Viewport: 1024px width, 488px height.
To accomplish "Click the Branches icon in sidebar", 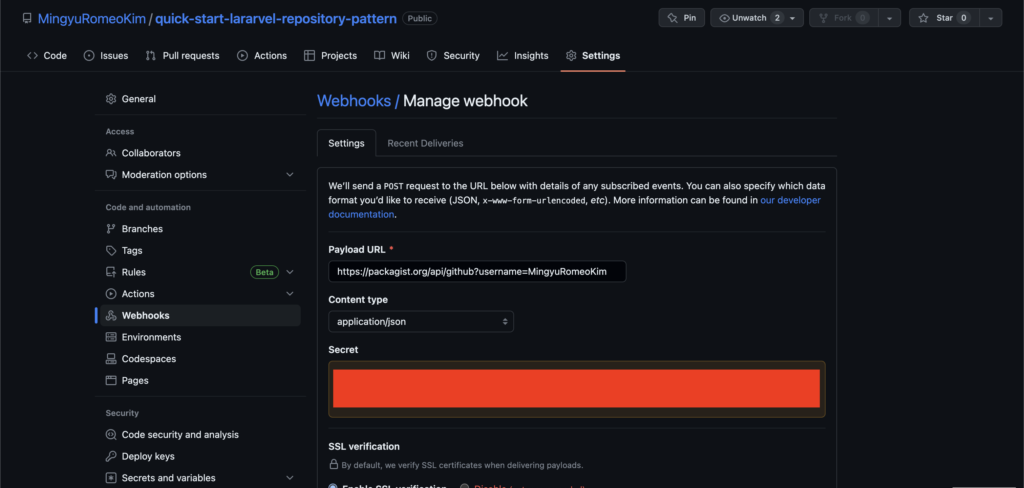I will point(111,229).
